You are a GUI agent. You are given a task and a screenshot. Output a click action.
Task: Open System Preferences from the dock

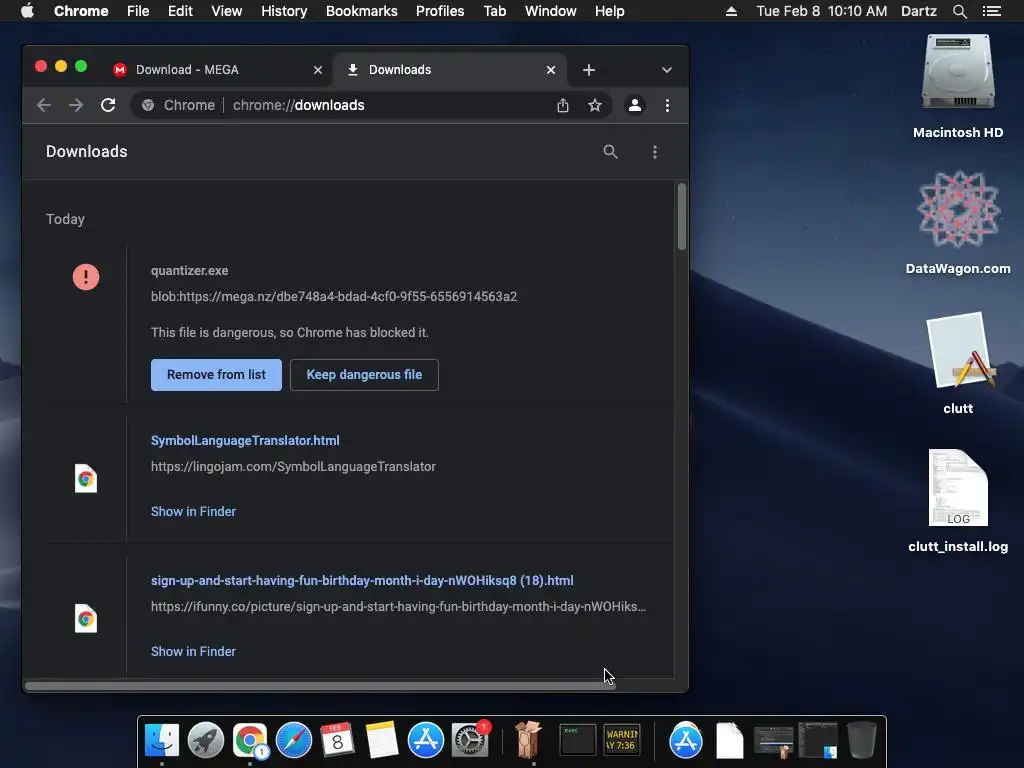point(470,740)
